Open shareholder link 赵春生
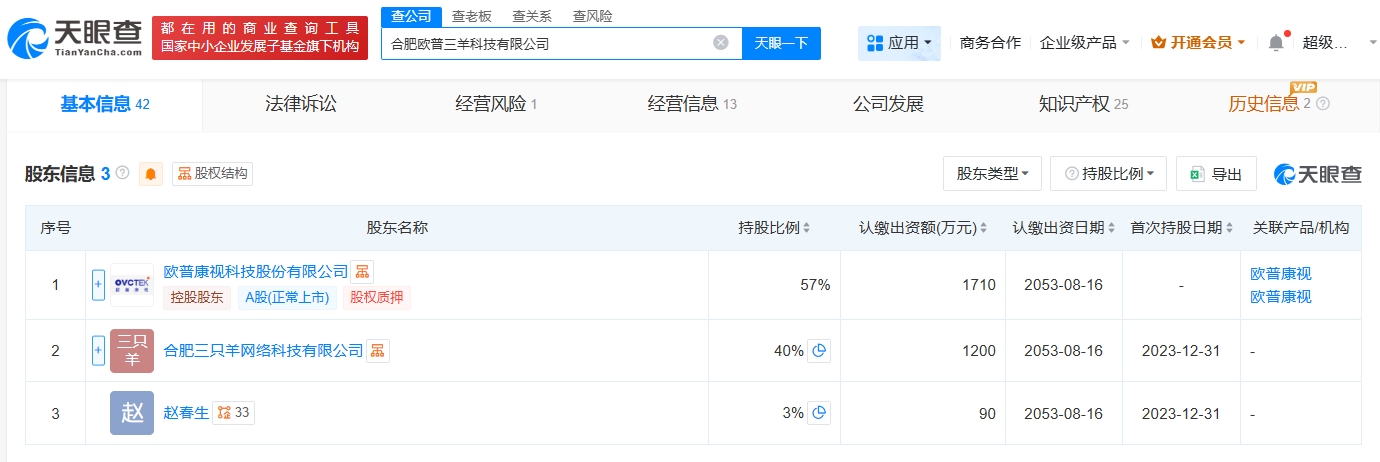1380x462 pixels. (186, 412)
